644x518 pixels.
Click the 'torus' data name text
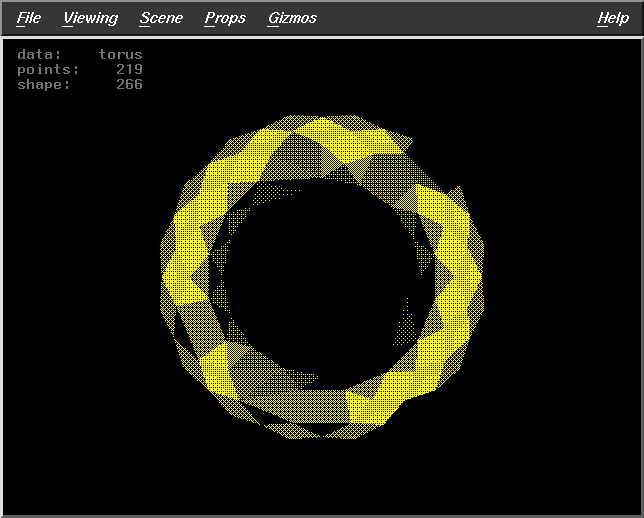click(x=120, y=54)
